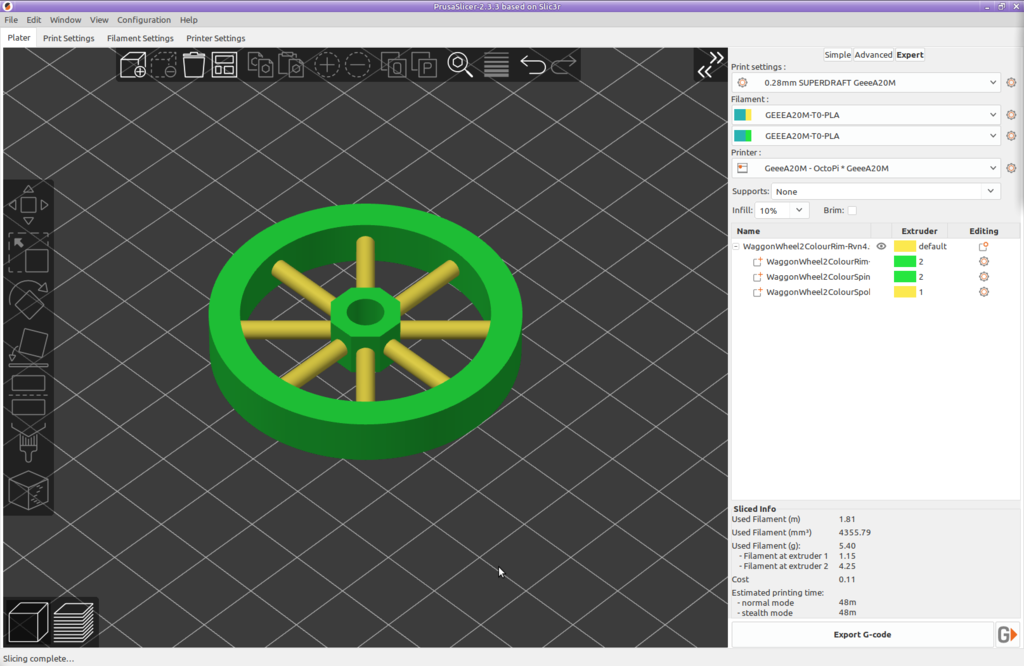Open the settings gear for WaggonWheel2ColourSpin
The height and width of the screenshot is (666, 1024).
pyautogui.click(x=983, y=277)
